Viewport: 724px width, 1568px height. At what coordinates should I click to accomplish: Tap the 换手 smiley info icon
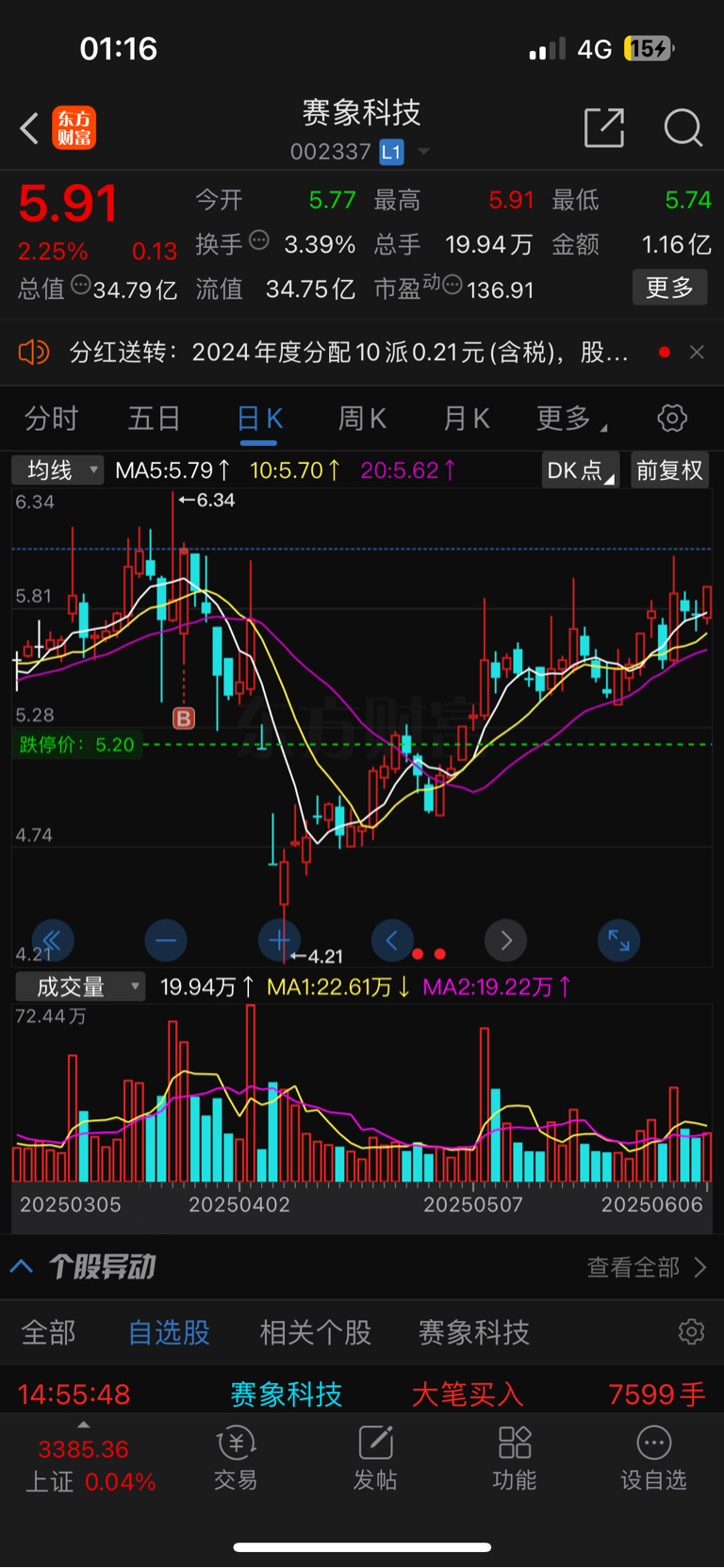pyautogui.click(x=258, y=240)
